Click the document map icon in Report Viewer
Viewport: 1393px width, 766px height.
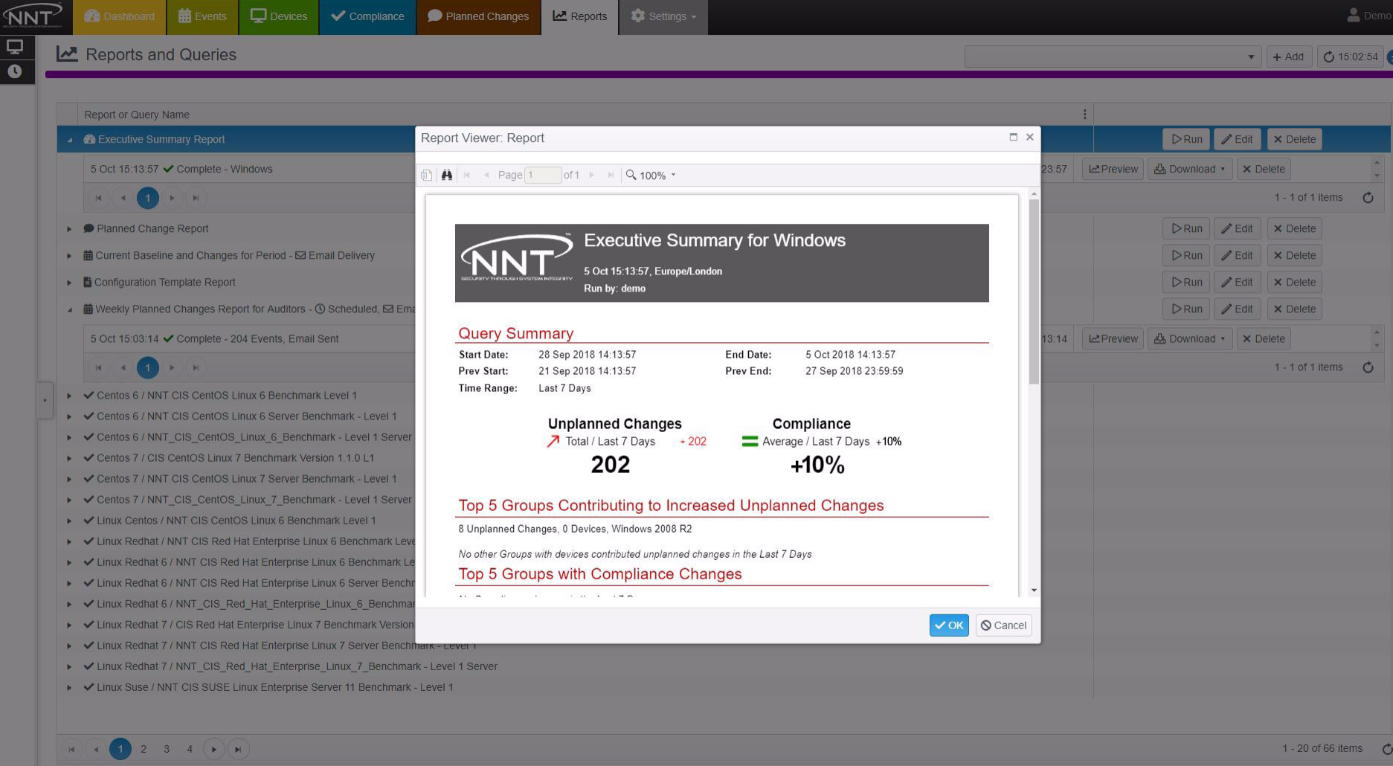[x=427, y=175]
